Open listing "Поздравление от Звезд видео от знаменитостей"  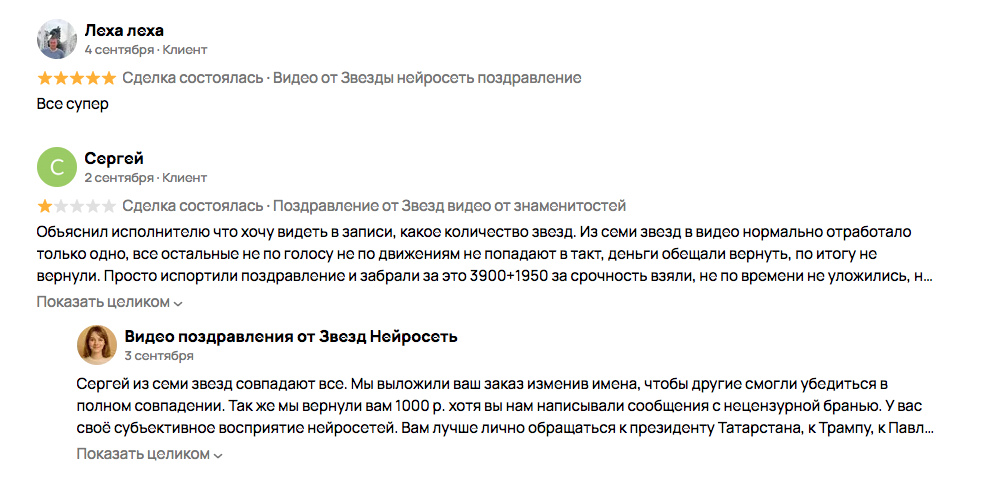pos(449,207)
